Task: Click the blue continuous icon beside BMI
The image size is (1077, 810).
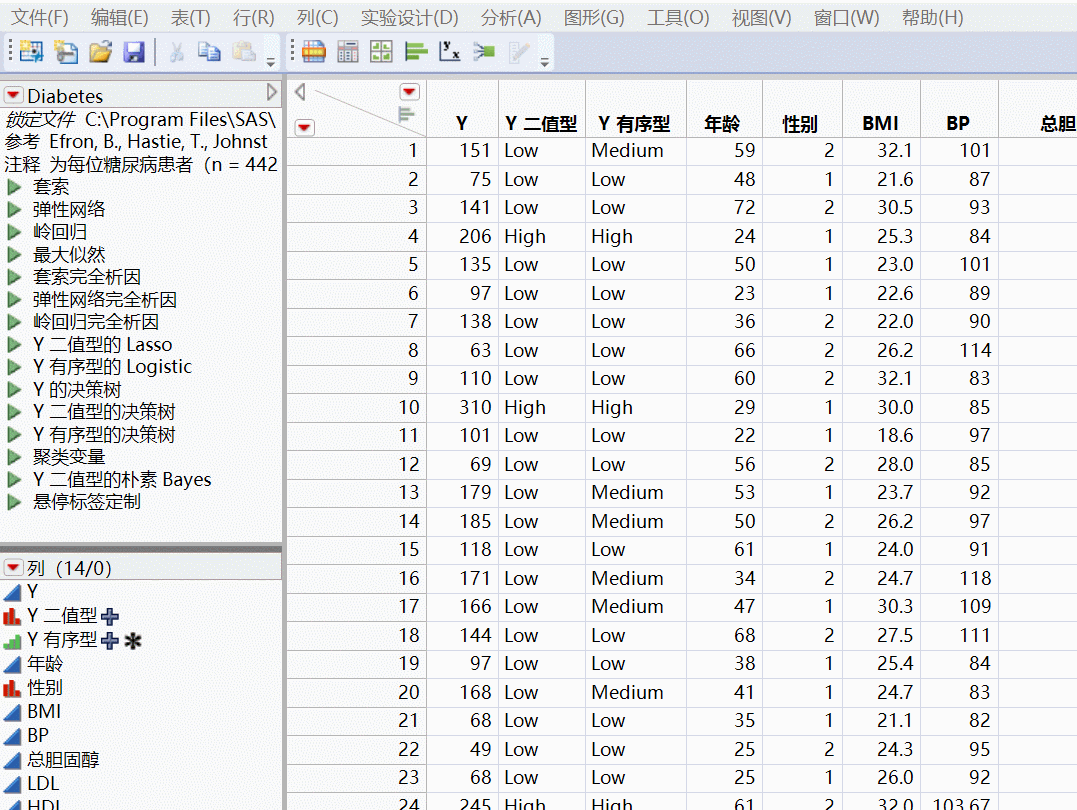Action: click(x=10, y=711)
